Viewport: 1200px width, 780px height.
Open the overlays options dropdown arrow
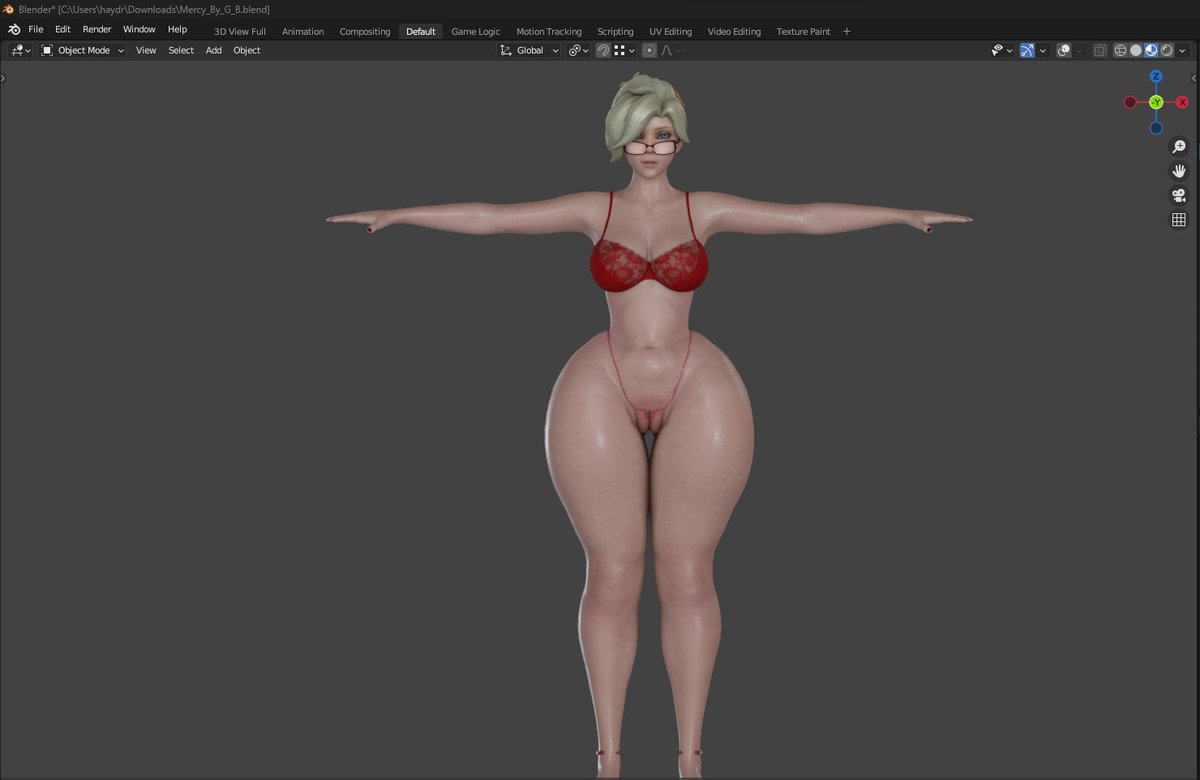(x=1079, y=50)
